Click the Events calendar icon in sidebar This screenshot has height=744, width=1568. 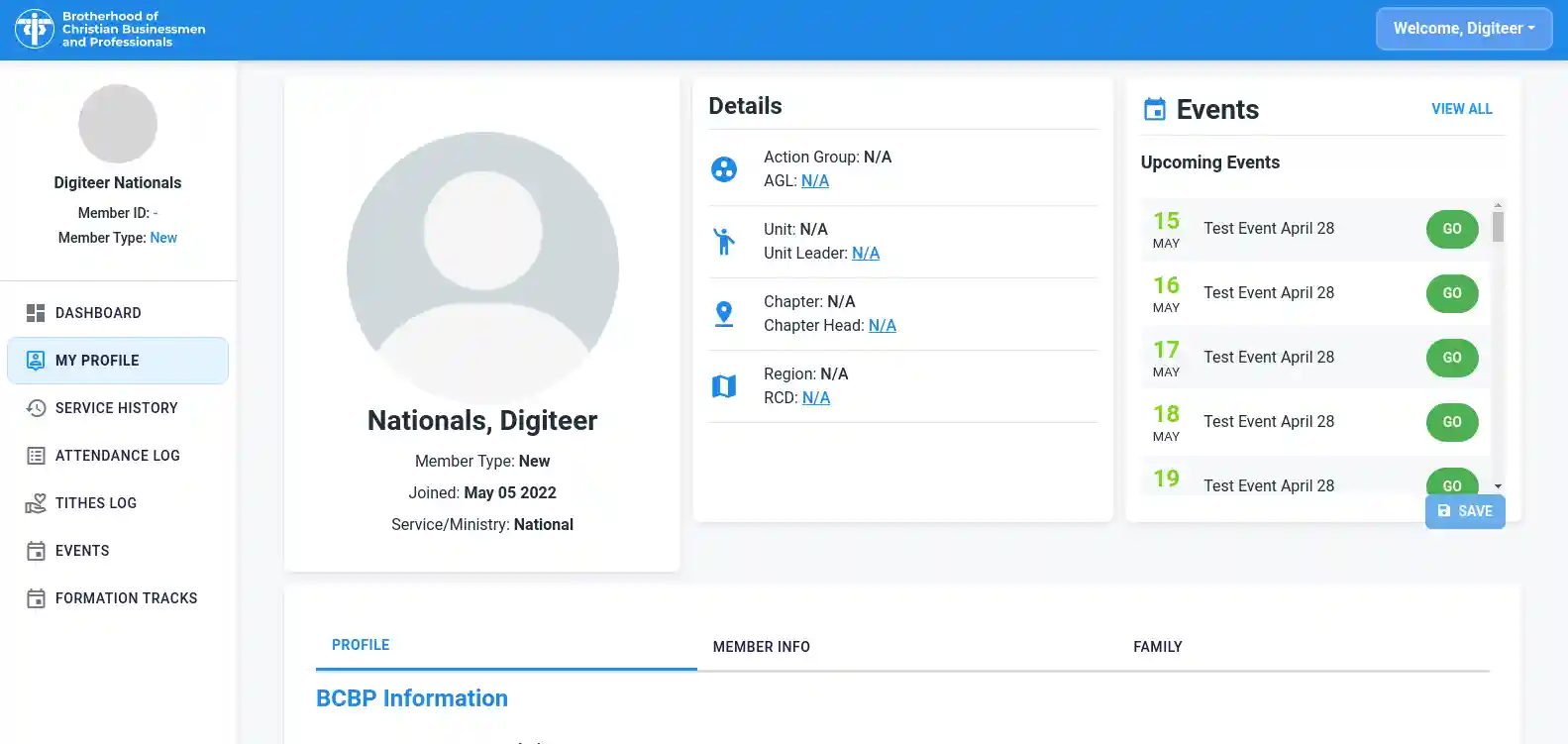pyautogui.click(x=36, y=551)
